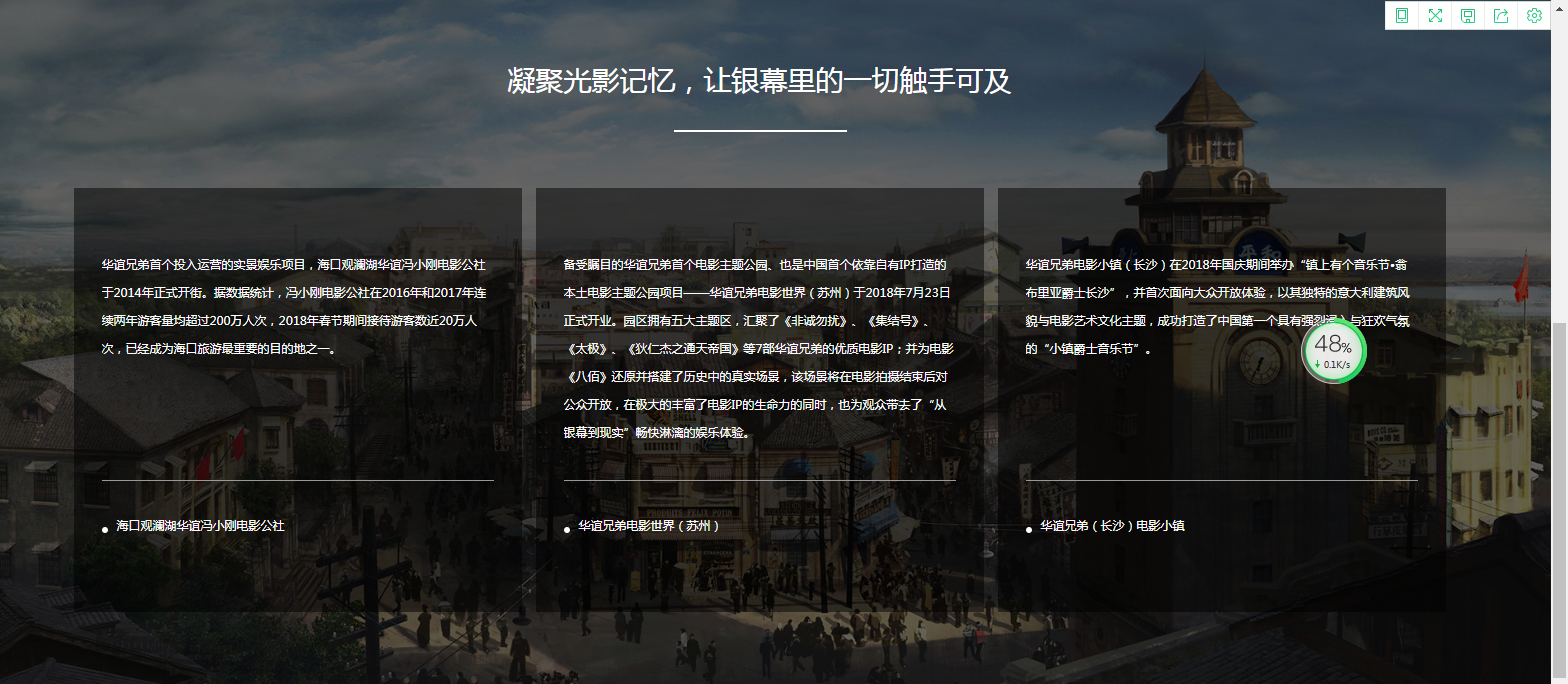Open 华谊兄弟（长沙）电影小镇 link
Screen dimensions: 1568x684
point(1112,526)
